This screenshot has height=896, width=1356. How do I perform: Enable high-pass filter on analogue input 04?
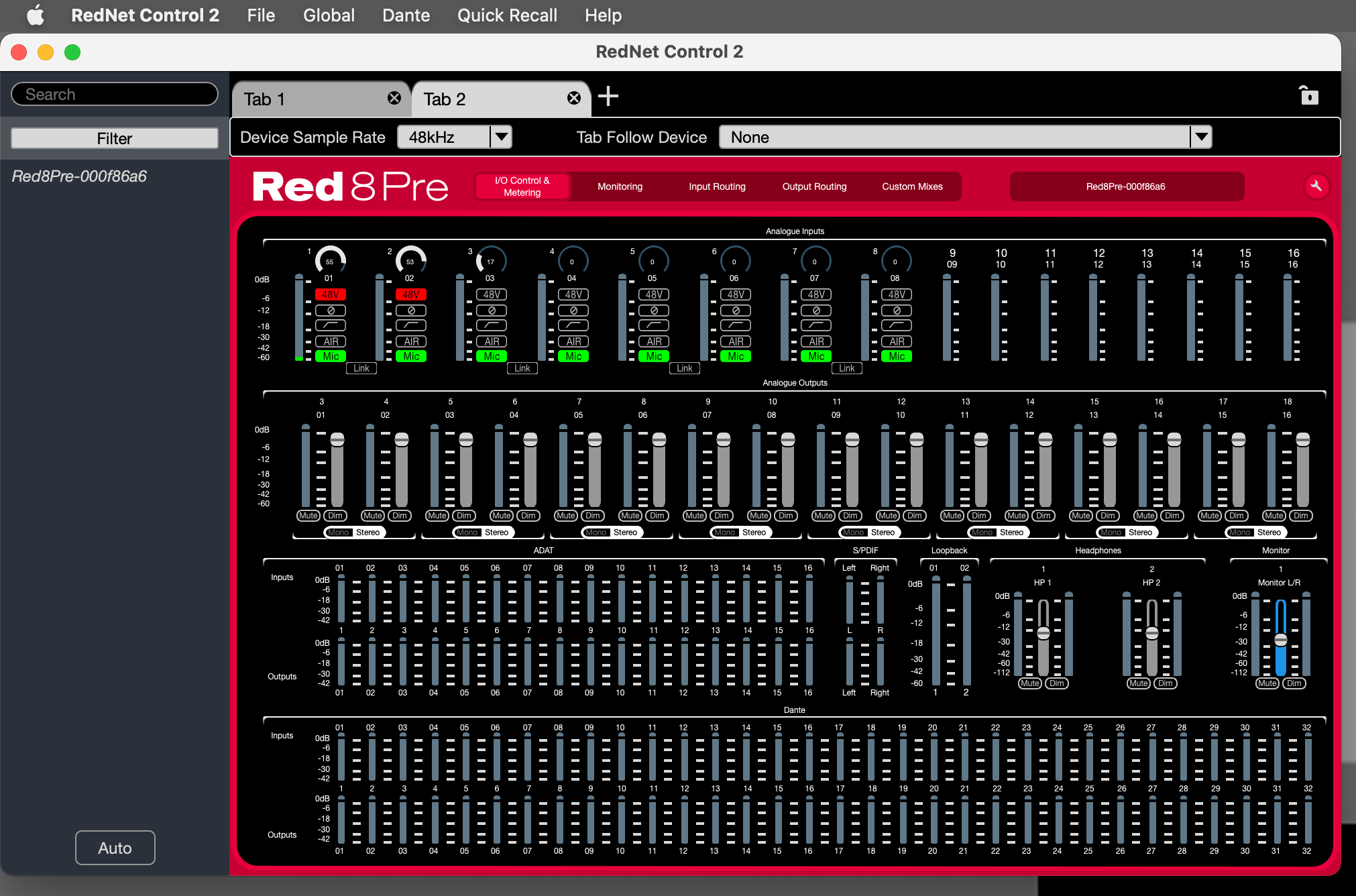pyautogui.click(x=573, y=325)
